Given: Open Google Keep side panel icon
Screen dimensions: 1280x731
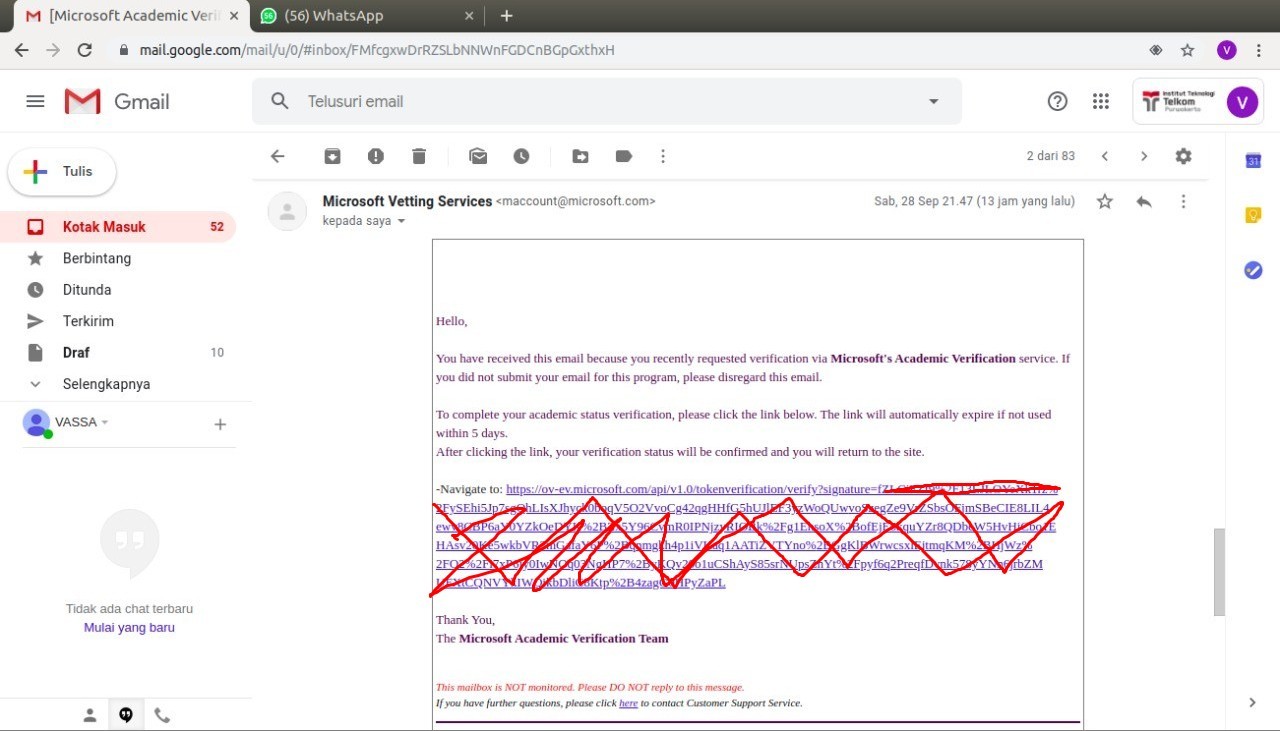Looking at the screenshot, I should click(1253, 215).
